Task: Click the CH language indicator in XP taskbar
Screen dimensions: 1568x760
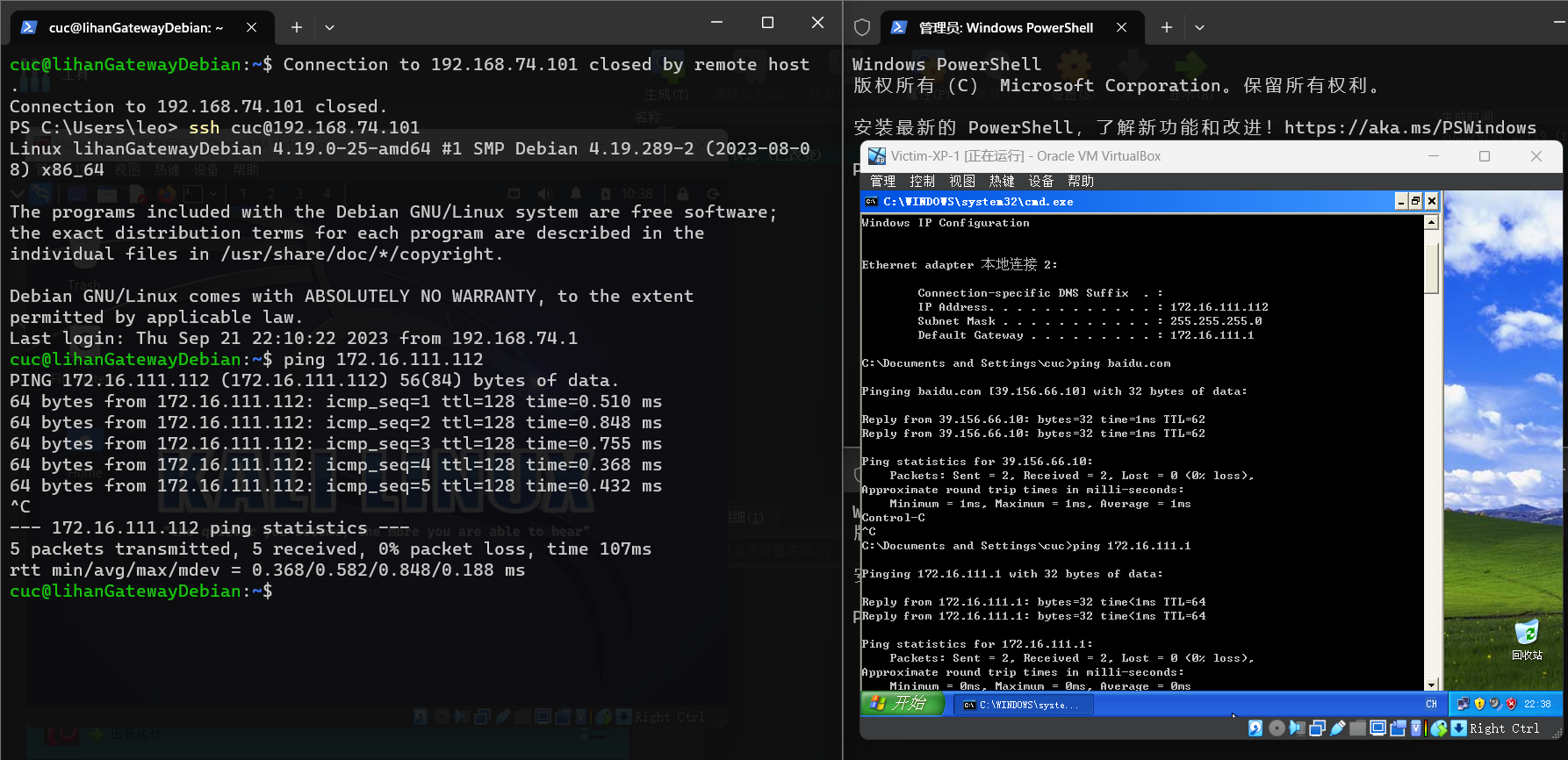Action: [x=1431, y=704]
